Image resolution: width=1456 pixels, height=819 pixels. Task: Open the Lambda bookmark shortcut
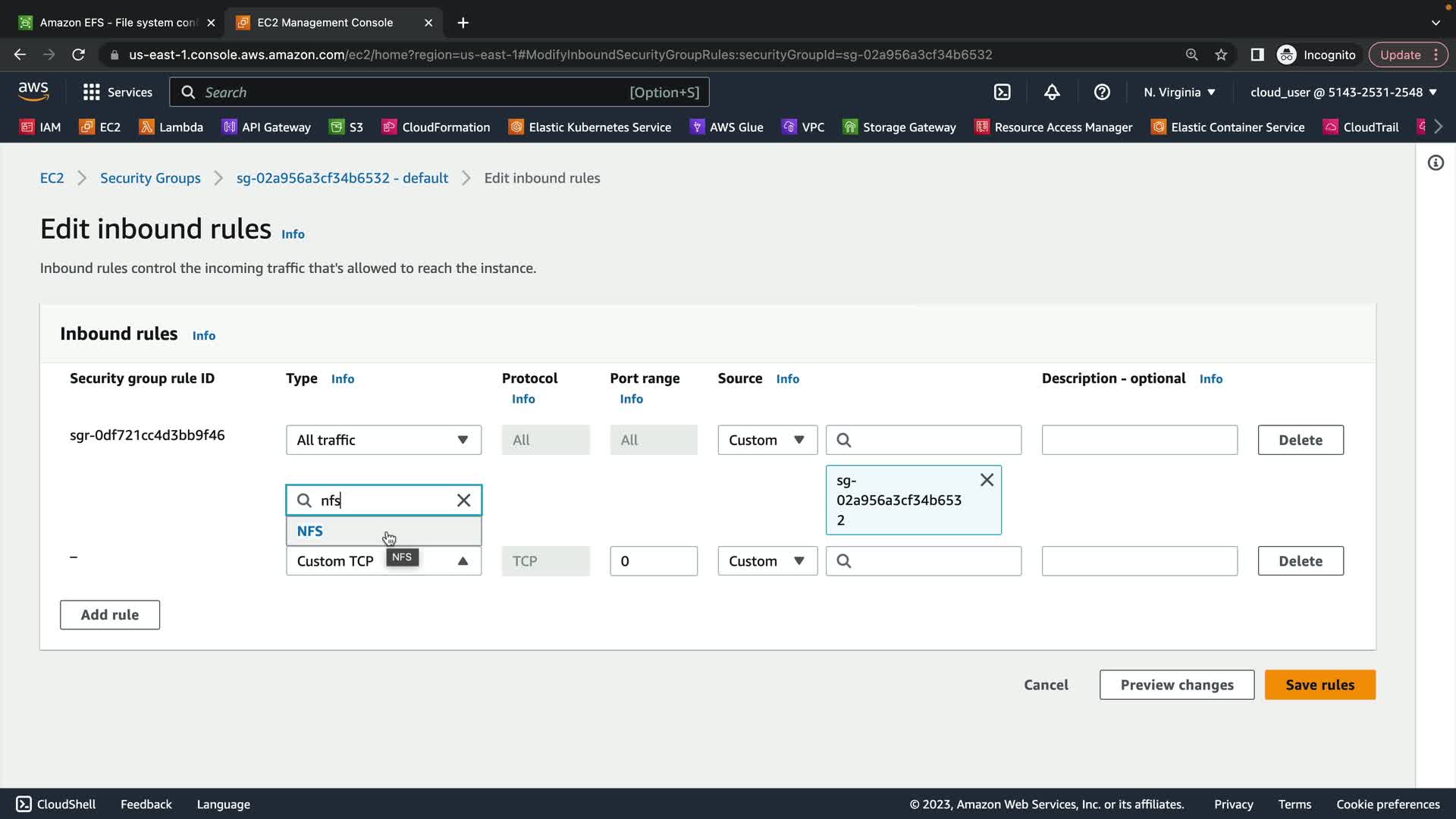coord(171,127)
